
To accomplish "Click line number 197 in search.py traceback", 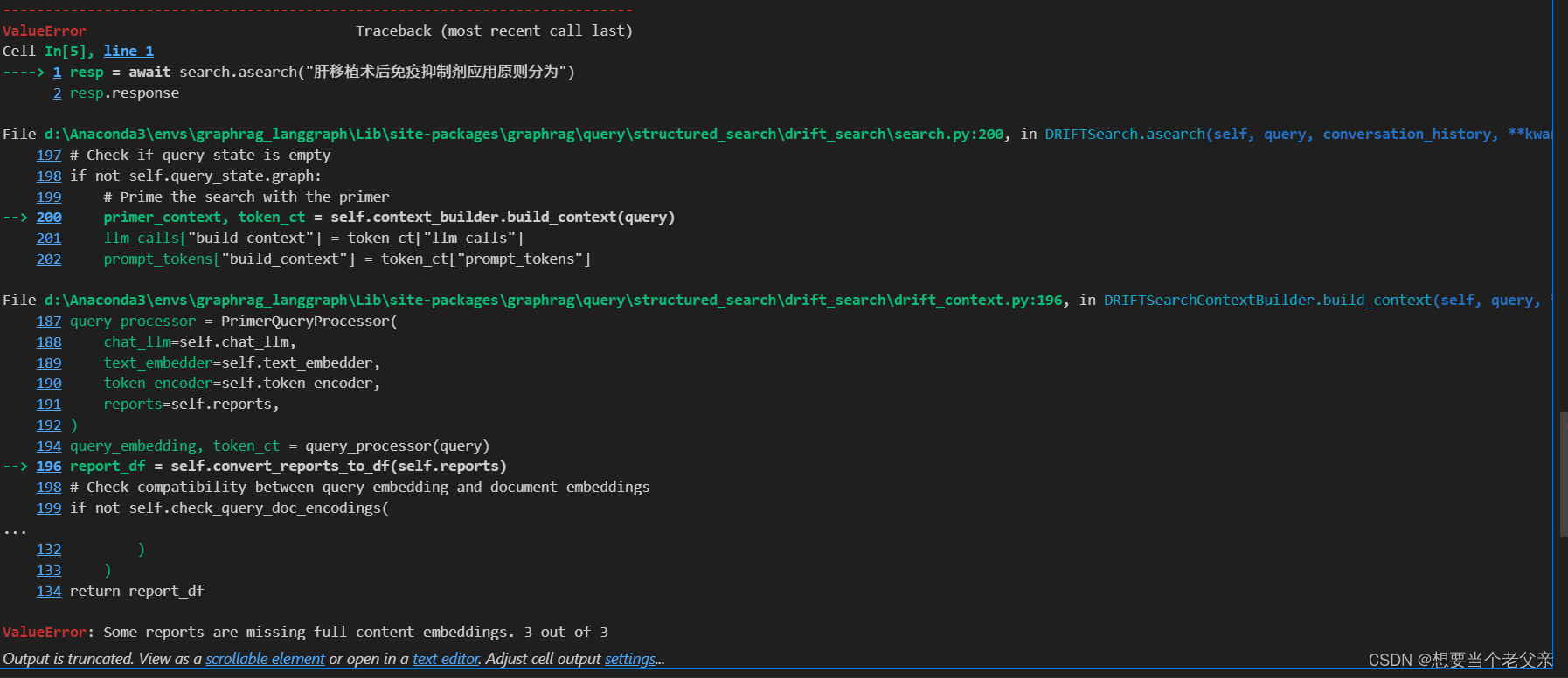I will coord(49,156).
